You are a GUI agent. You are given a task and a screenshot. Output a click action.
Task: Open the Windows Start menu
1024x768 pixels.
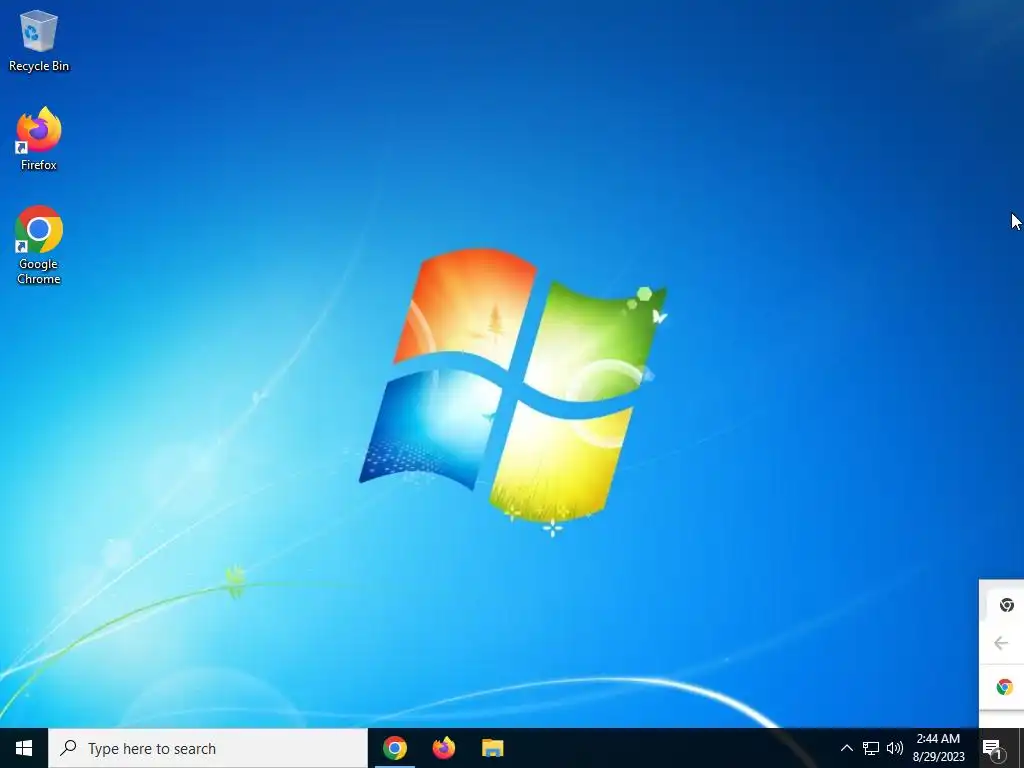point(24,748)
